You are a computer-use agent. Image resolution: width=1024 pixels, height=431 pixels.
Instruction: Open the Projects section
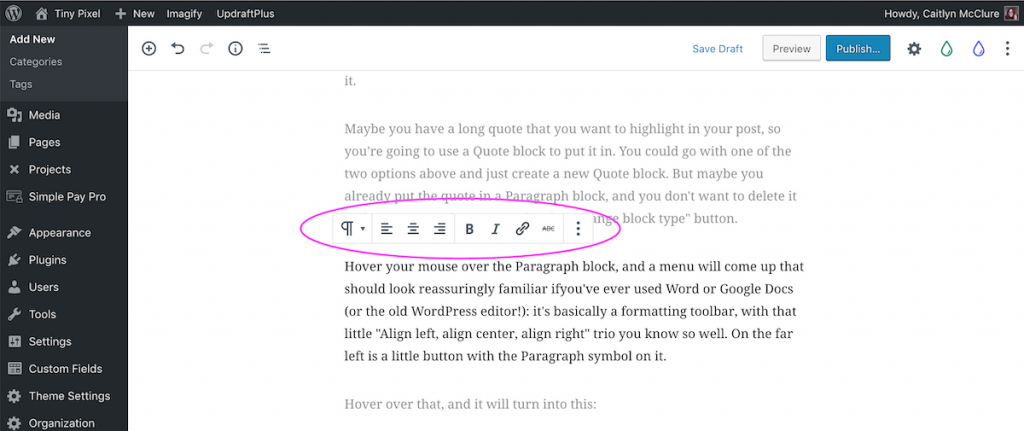pyautogui.click(x=50, y=169)
